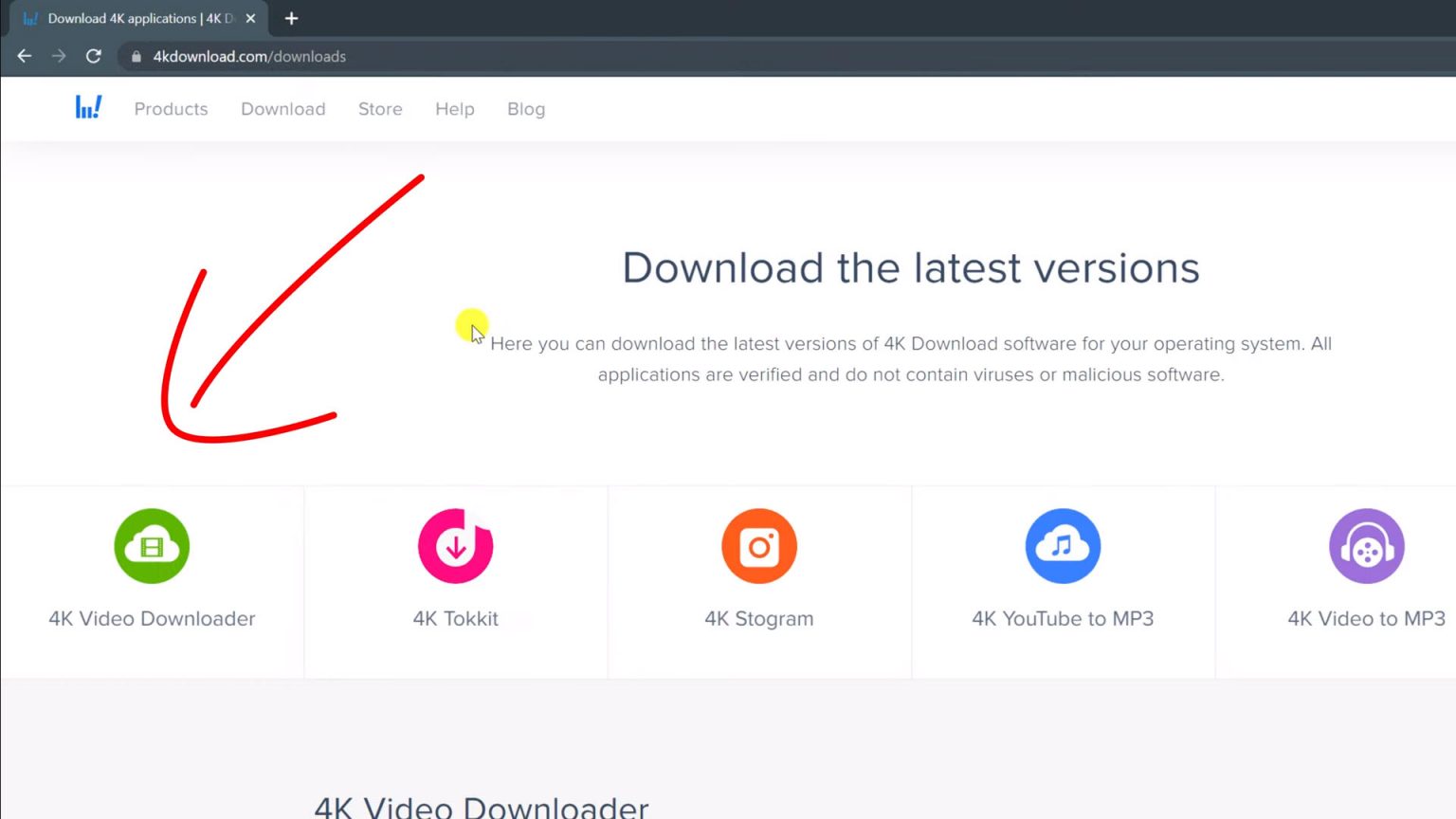Click the 4K Download logo in the header
This screenshot has width=1456, height=819.
pos(88,107)
